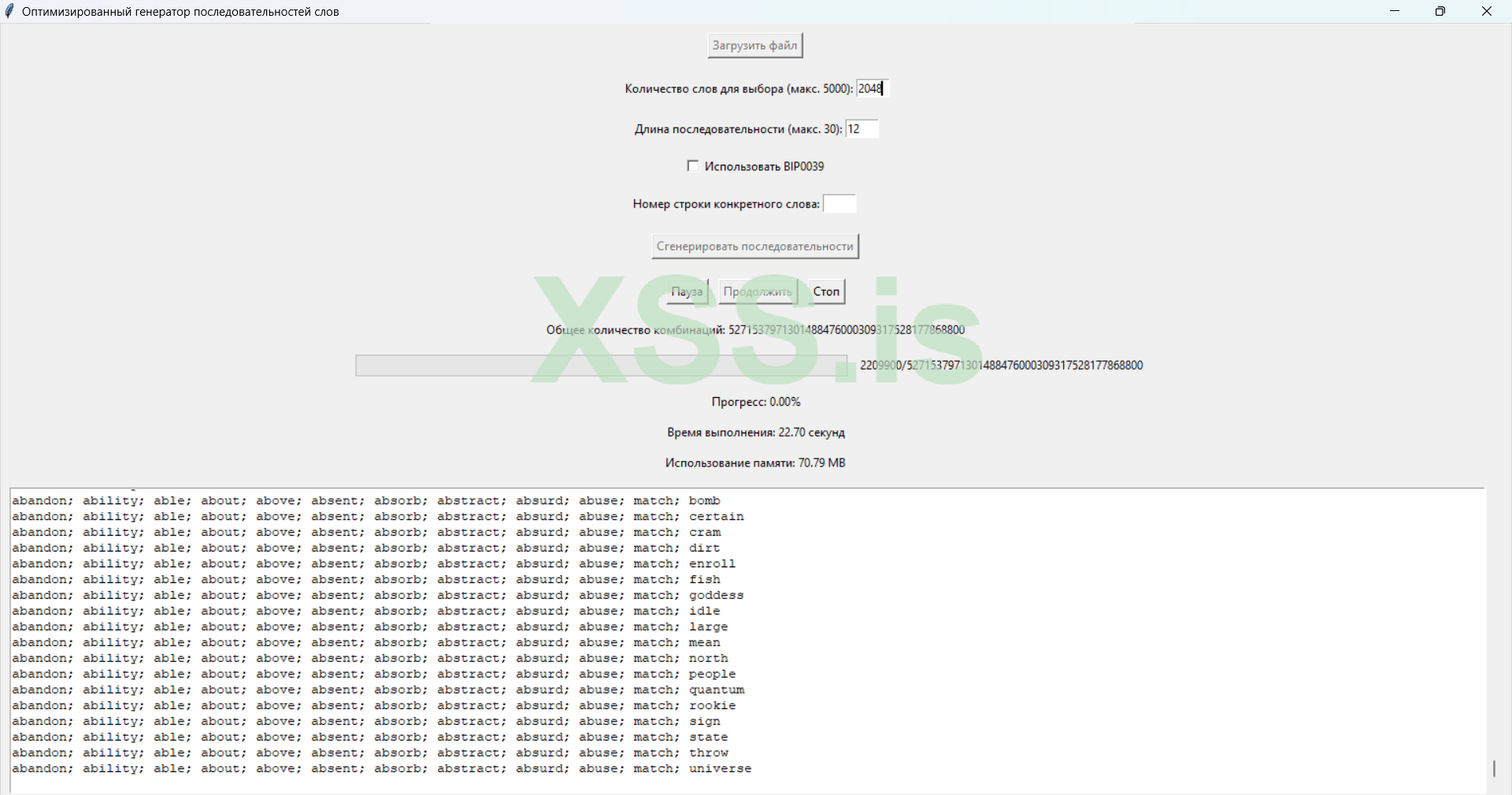Image resolution: width=1512 pixels, height=795 pixels.
Task: Click the word quantum in output list
Action: (x=717, y=690)
